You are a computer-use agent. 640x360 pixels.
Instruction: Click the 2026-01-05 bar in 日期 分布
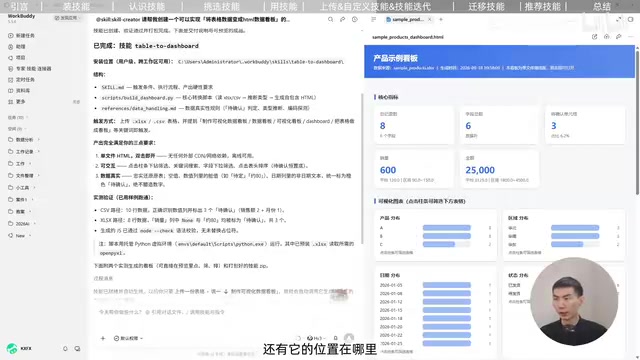coord(447,285)
